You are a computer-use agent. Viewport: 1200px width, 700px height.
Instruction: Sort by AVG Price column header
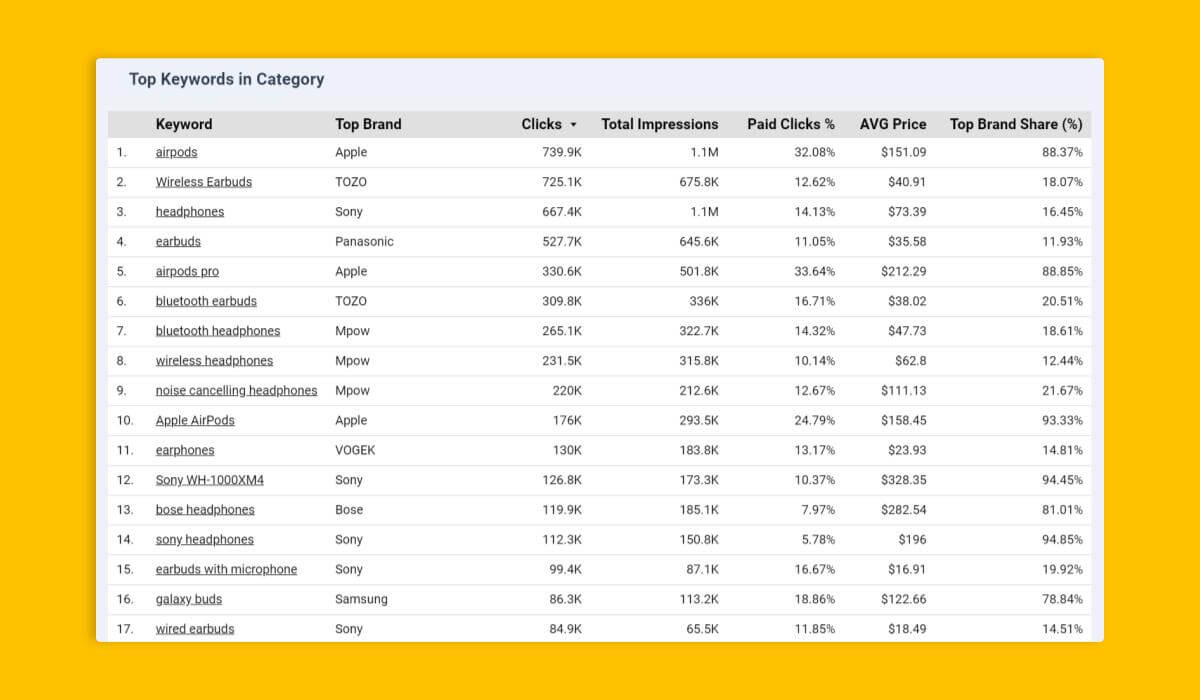[x=892, y=124]
